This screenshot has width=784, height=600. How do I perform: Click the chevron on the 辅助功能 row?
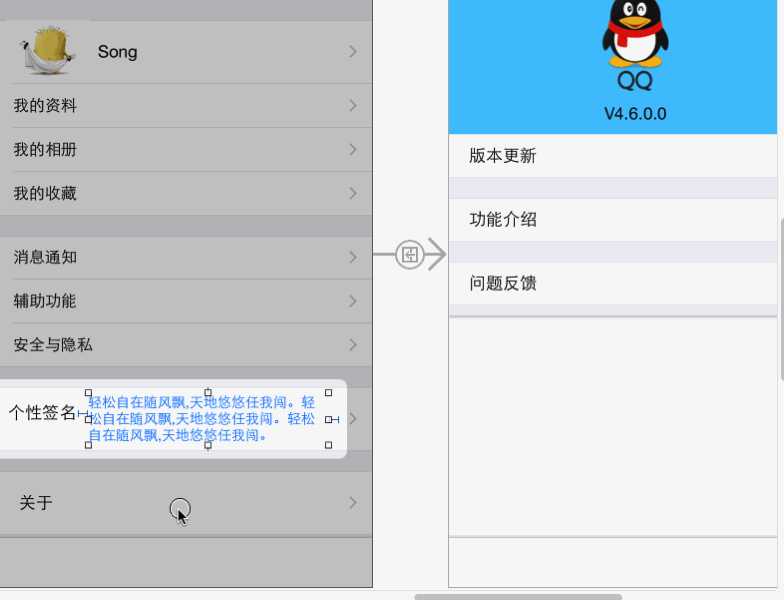(x=353, y=301)
